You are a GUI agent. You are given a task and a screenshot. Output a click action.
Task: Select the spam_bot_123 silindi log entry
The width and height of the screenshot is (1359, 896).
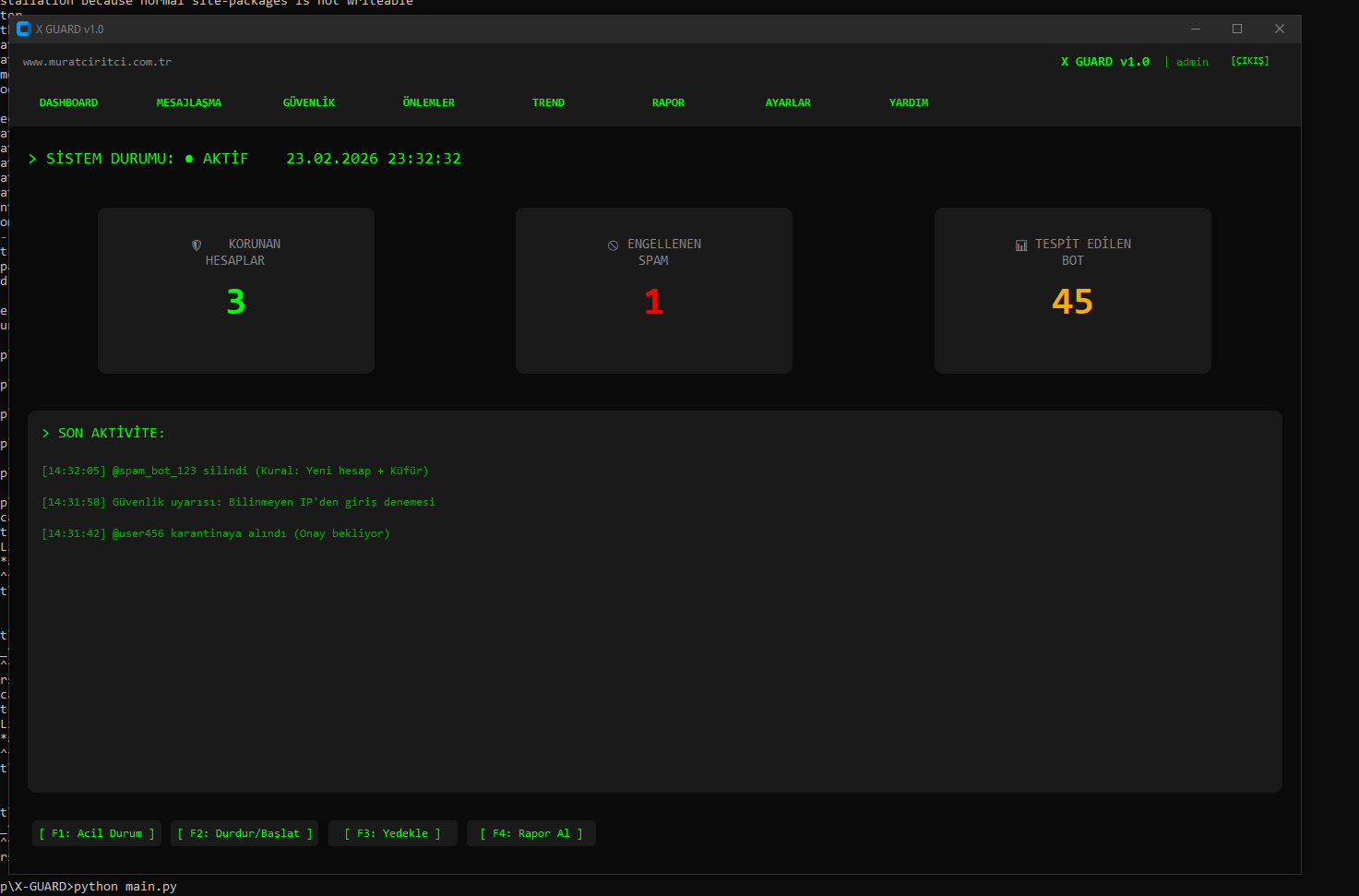pyautogui.click(x=235, y=471)
